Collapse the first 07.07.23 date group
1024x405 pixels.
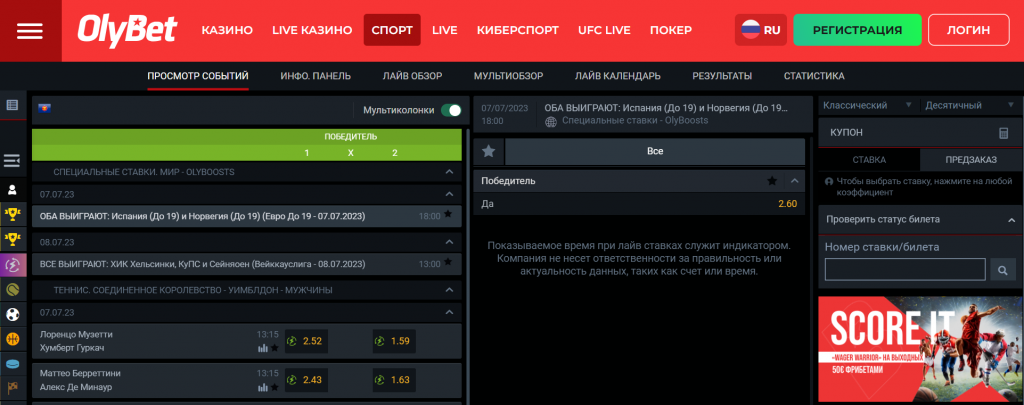[449, 194]
